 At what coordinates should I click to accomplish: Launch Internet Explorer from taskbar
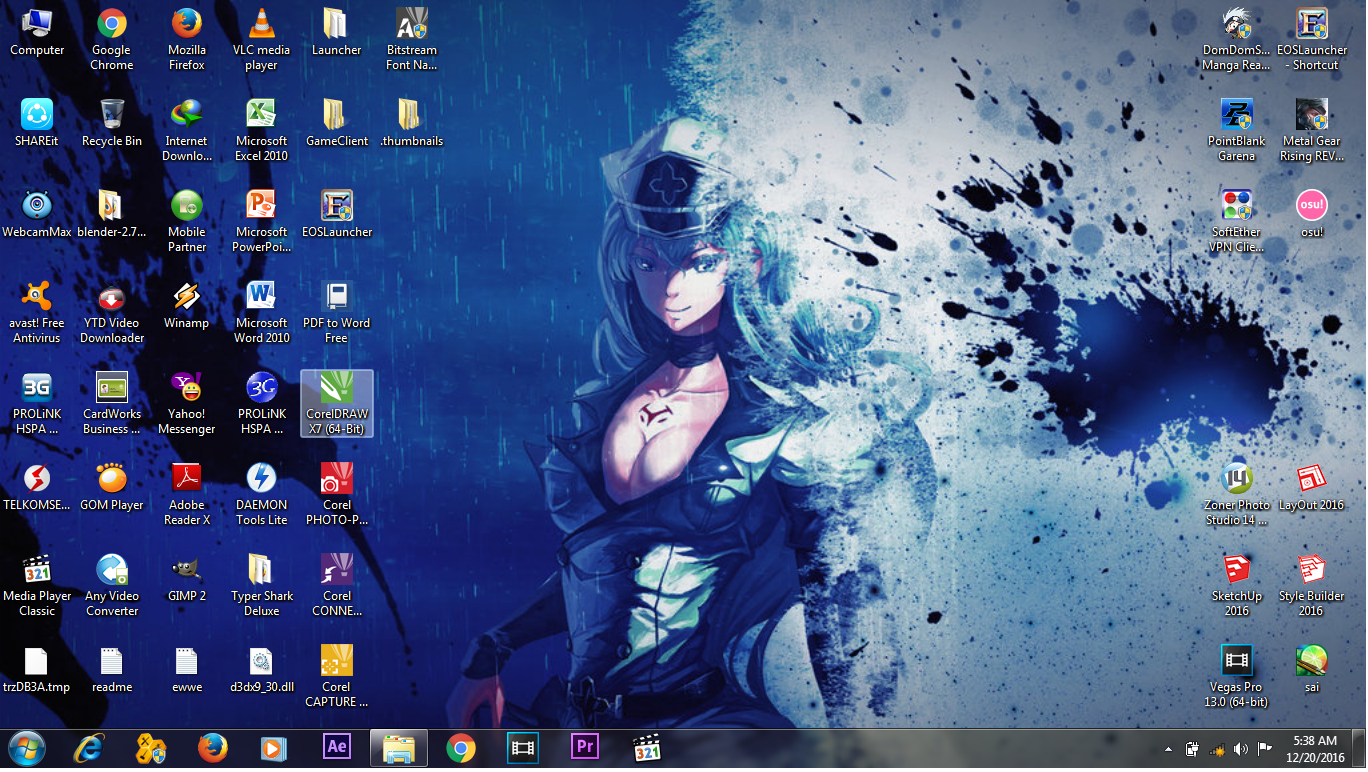click(89, 748)
